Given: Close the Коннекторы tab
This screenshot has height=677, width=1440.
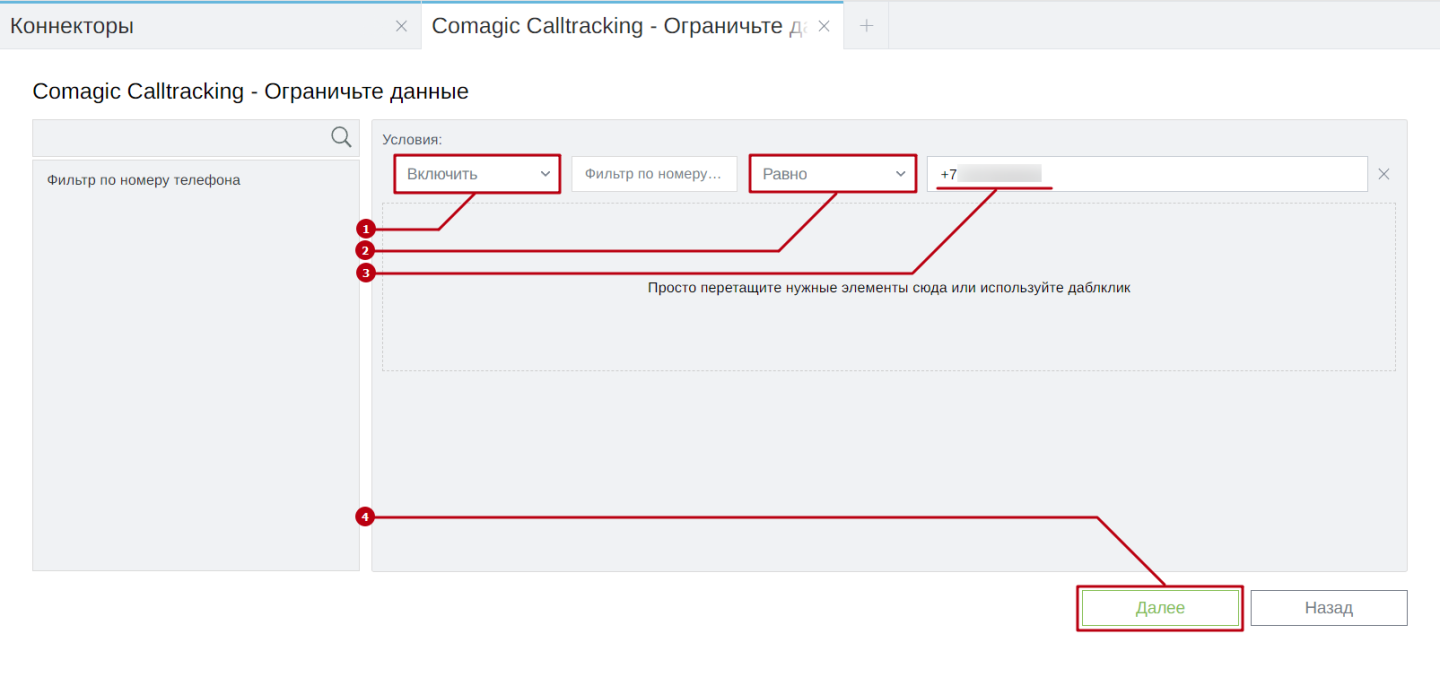Looking at the screenshot, I should point(401,27).
